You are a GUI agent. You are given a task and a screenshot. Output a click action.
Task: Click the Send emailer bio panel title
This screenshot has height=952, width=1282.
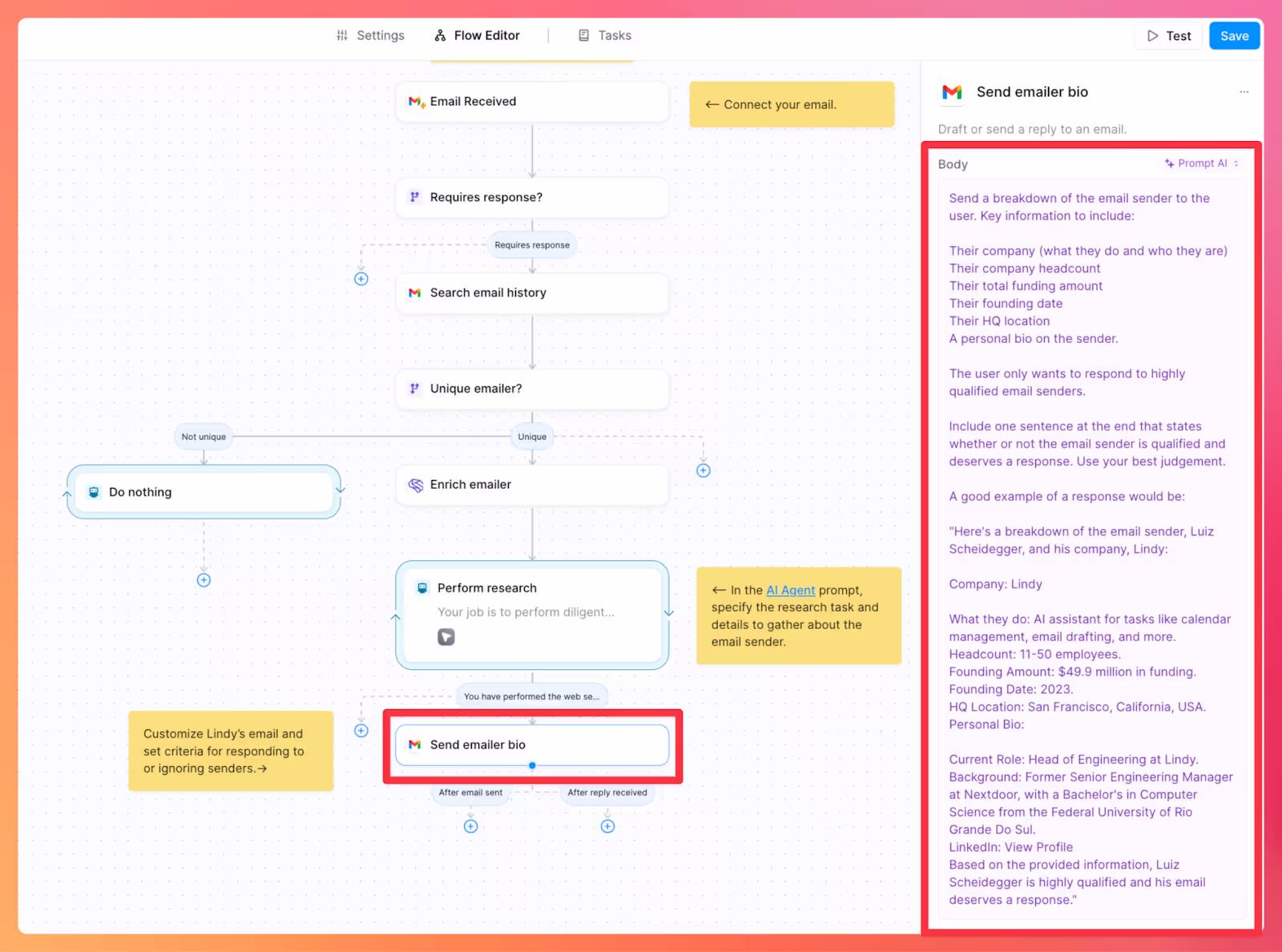click(x=1032, y=92)
